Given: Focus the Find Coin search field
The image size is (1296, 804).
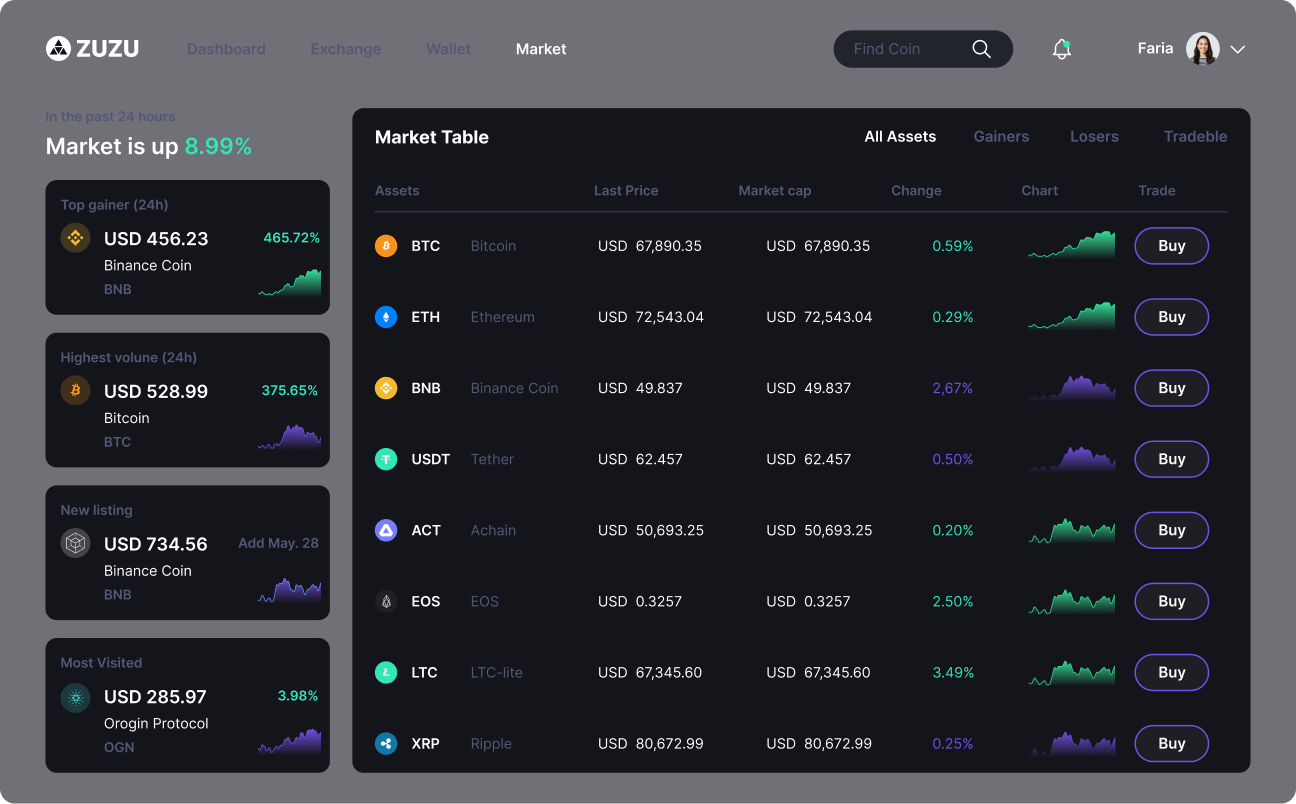Looking at the screenshot, I should point(900,49).
